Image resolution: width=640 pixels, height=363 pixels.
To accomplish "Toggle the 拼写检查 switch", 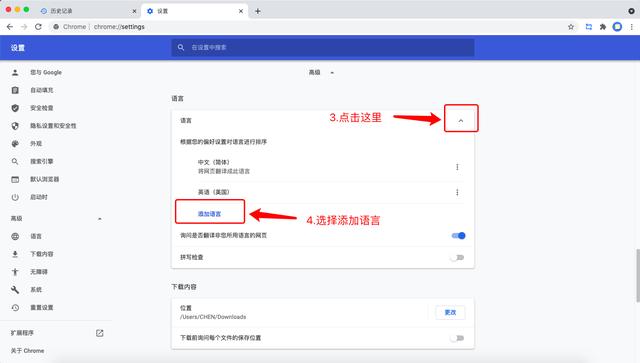I will click(x=457, y=257).
